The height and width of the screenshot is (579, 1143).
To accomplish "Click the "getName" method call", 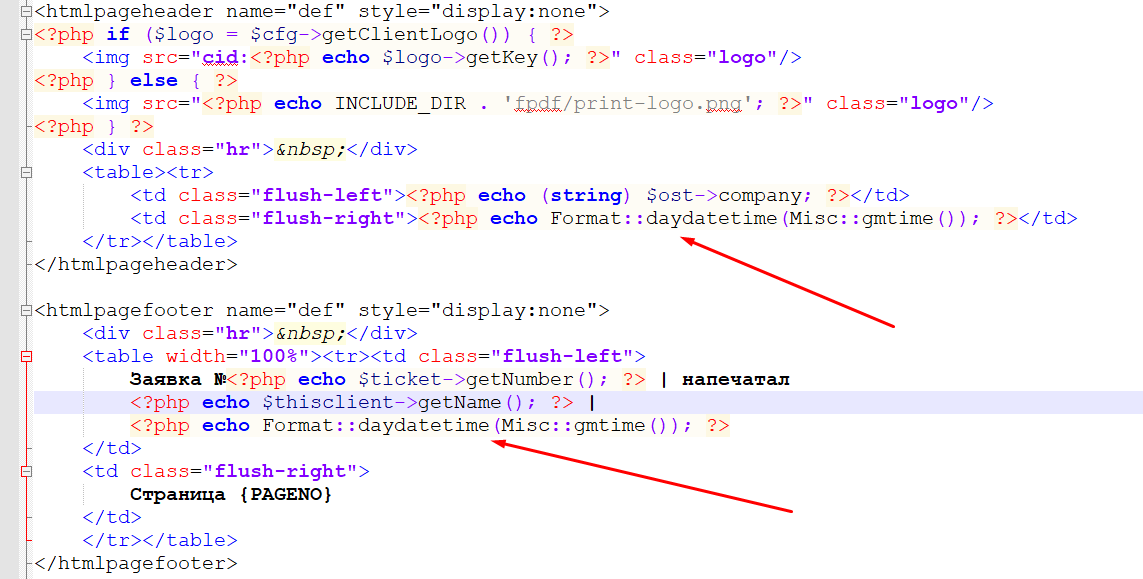I will pyautogui.click(x=460, y=403).
